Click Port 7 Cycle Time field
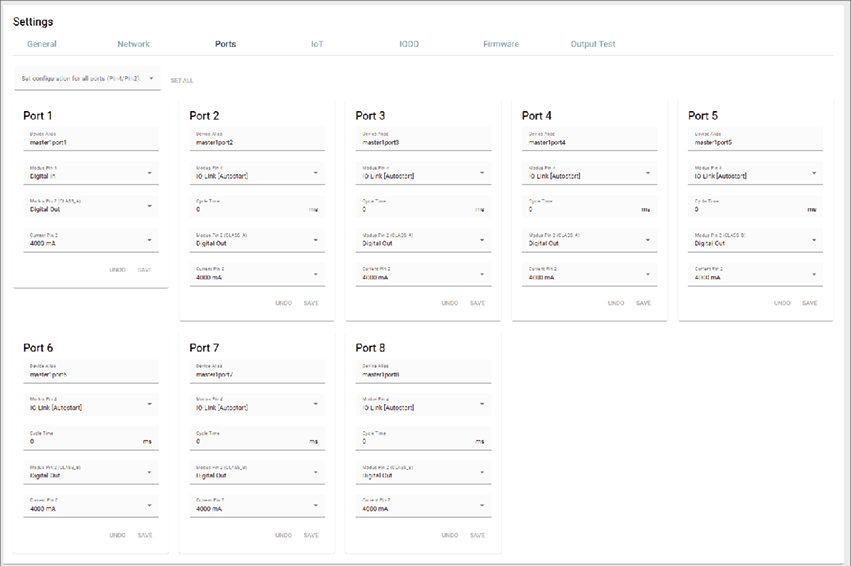The image size is (851, 566). click(x=257, y=438)
